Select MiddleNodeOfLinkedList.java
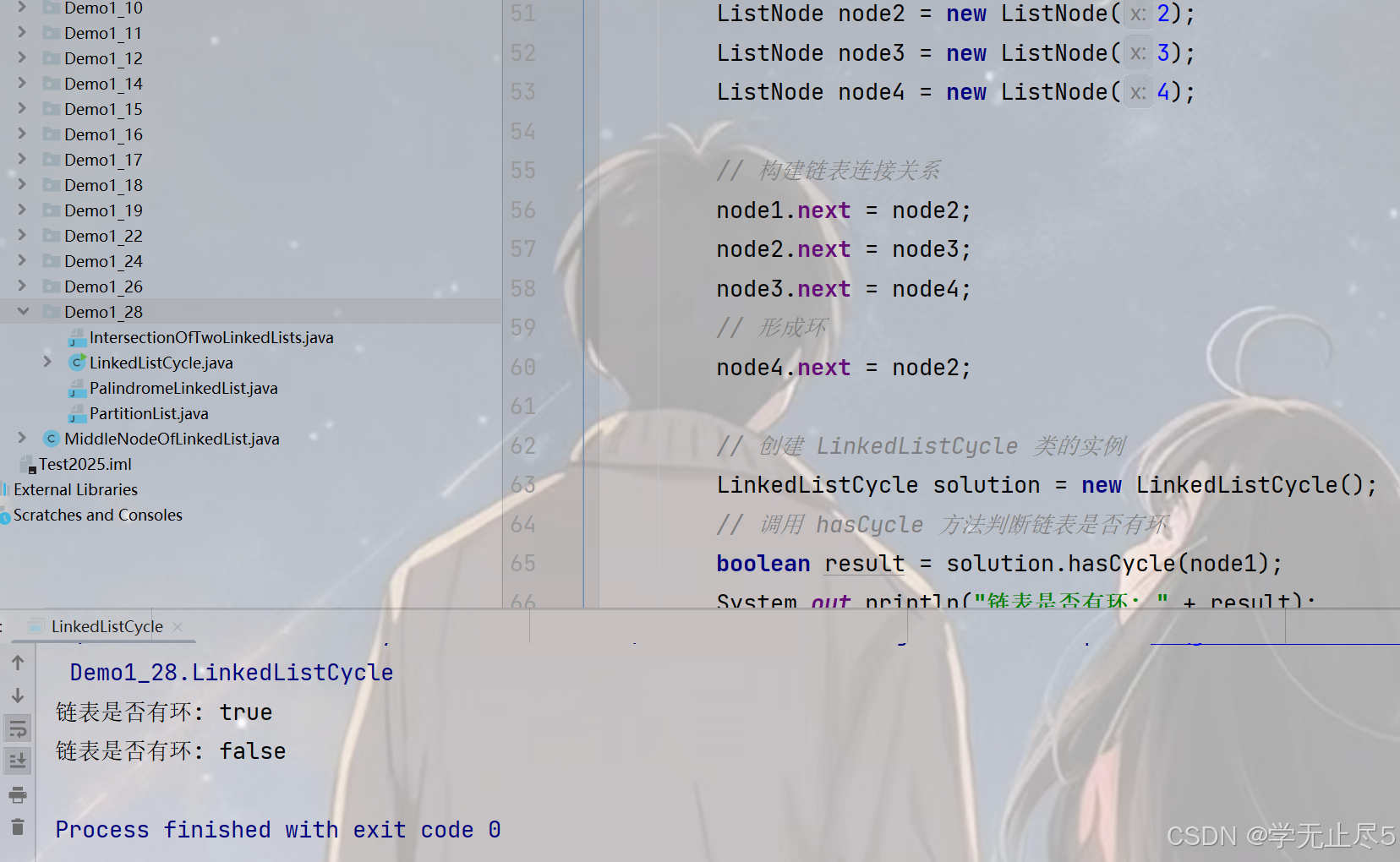Screen dimensions: 1400x862 [x=172, y=439]
